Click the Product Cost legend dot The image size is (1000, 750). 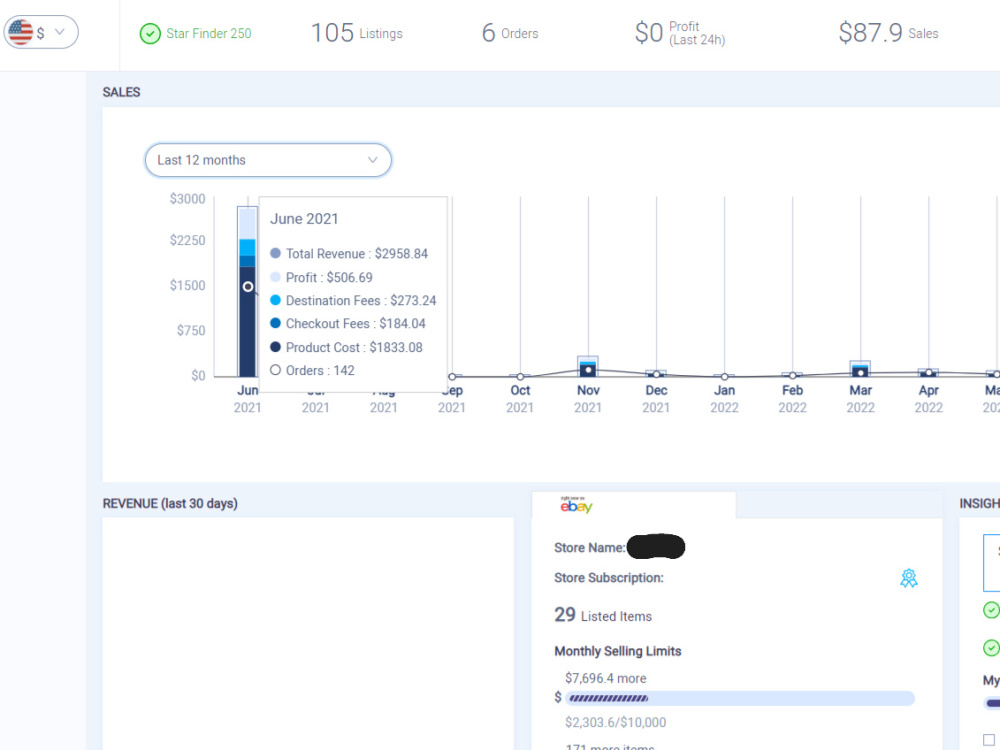[276, 346]
